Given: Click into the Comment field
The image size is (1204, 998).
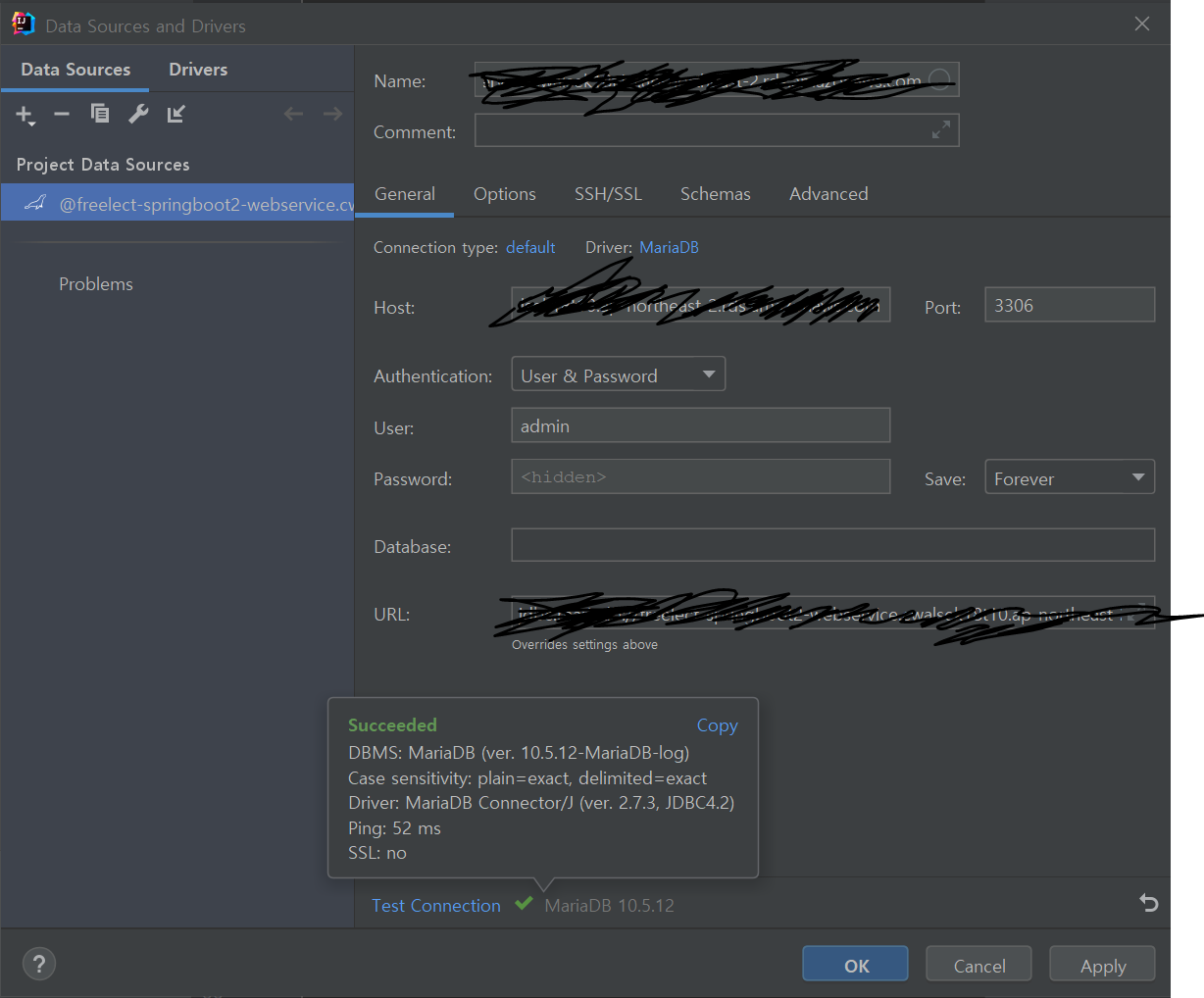Looking at the screenshot, I should (717, 130).
